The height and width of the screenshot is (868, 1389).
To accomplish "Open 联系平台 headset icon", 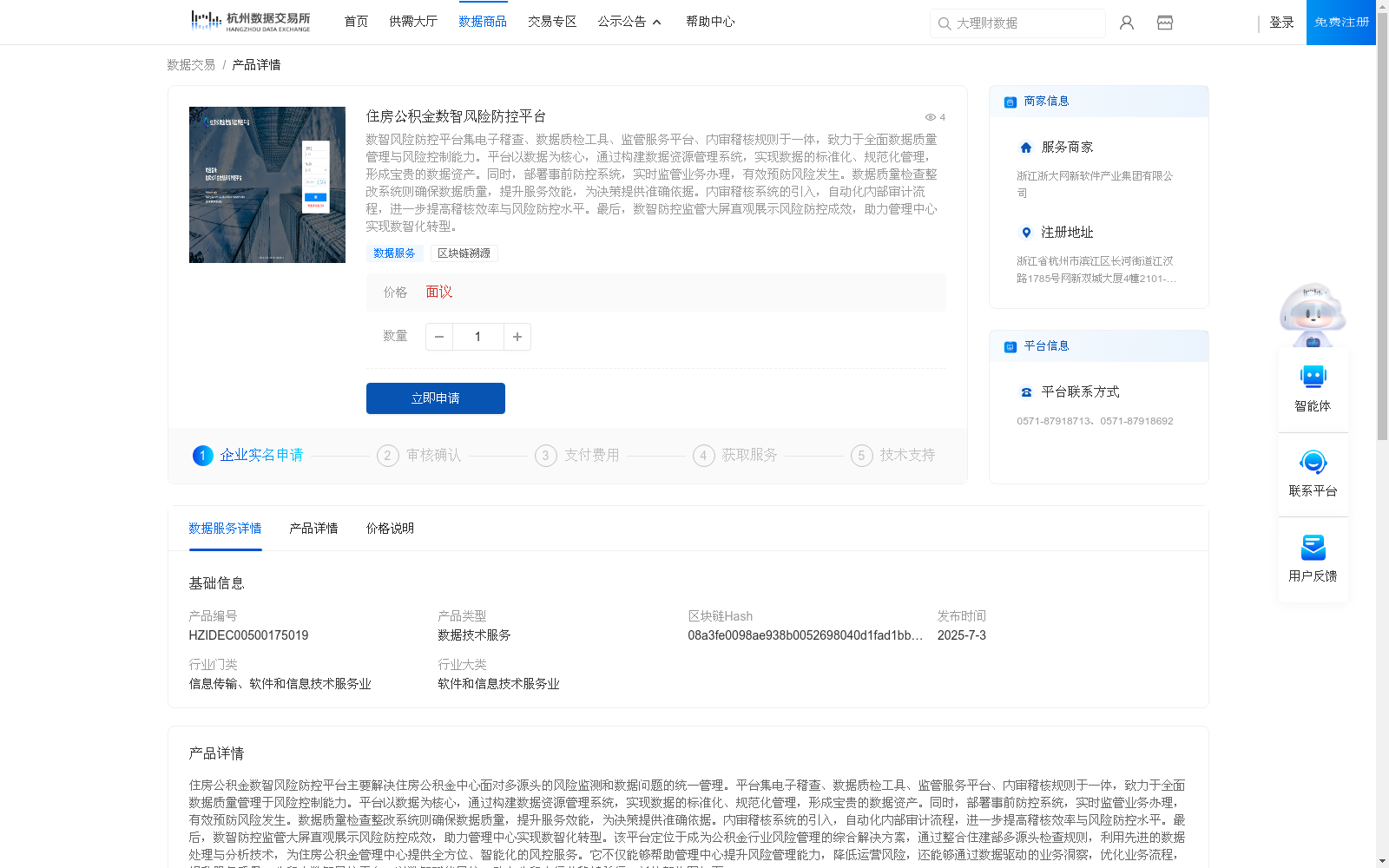I will click(x=1313, y=473).
